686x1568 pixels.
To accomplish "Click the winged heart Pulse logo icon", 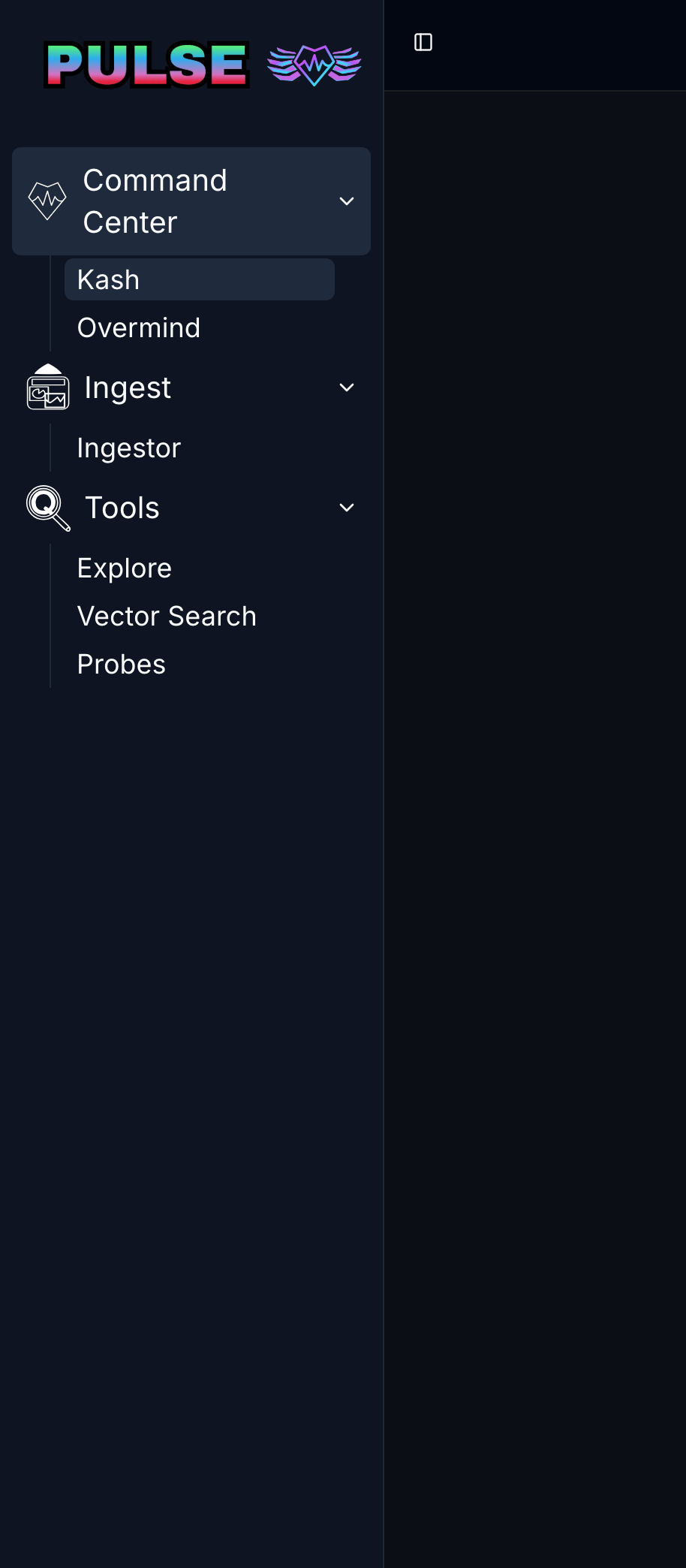I will (x=314, y=65).
